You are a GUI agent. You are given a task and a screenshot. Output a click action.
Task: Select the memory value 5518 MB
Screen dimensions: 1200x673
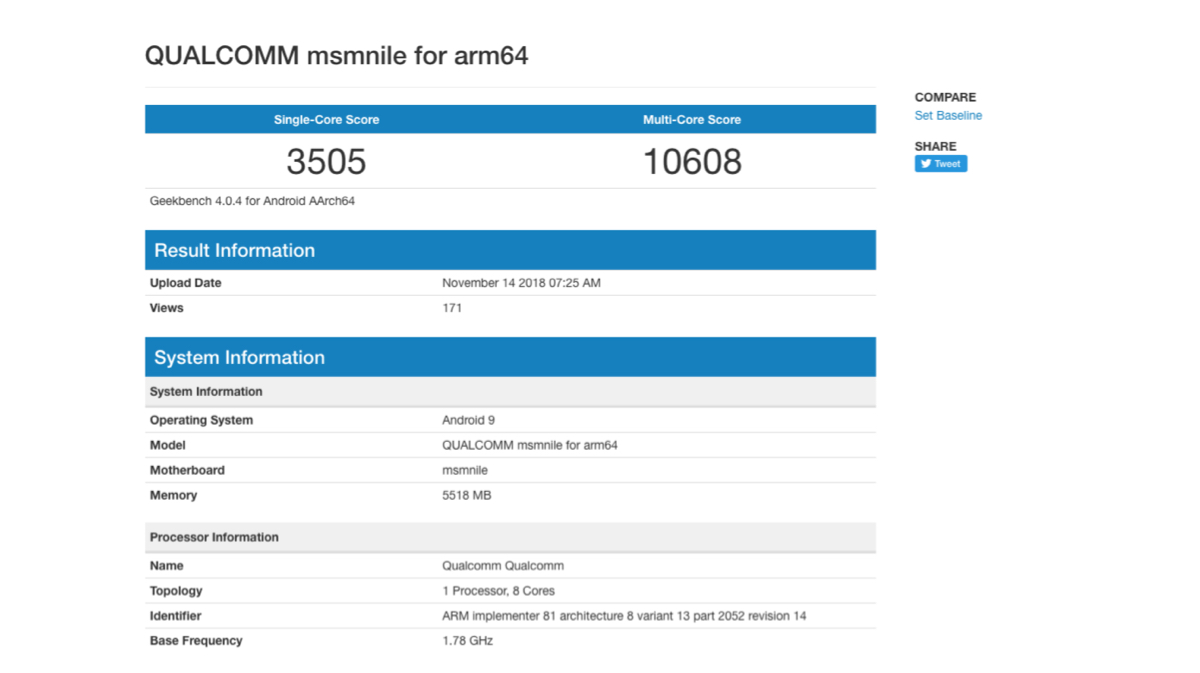click(466, 495)
